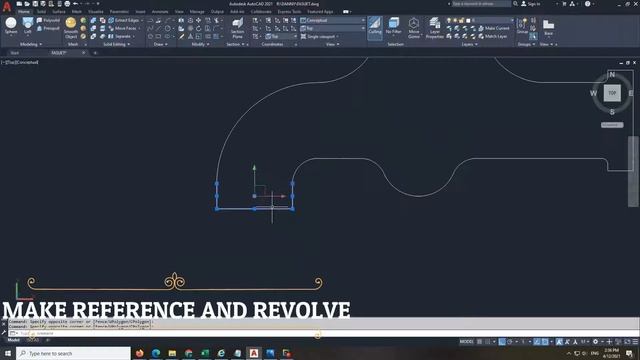Switch to the Visualize ribbon tab
Screen dimensions: 640x360
click(96, 12)
